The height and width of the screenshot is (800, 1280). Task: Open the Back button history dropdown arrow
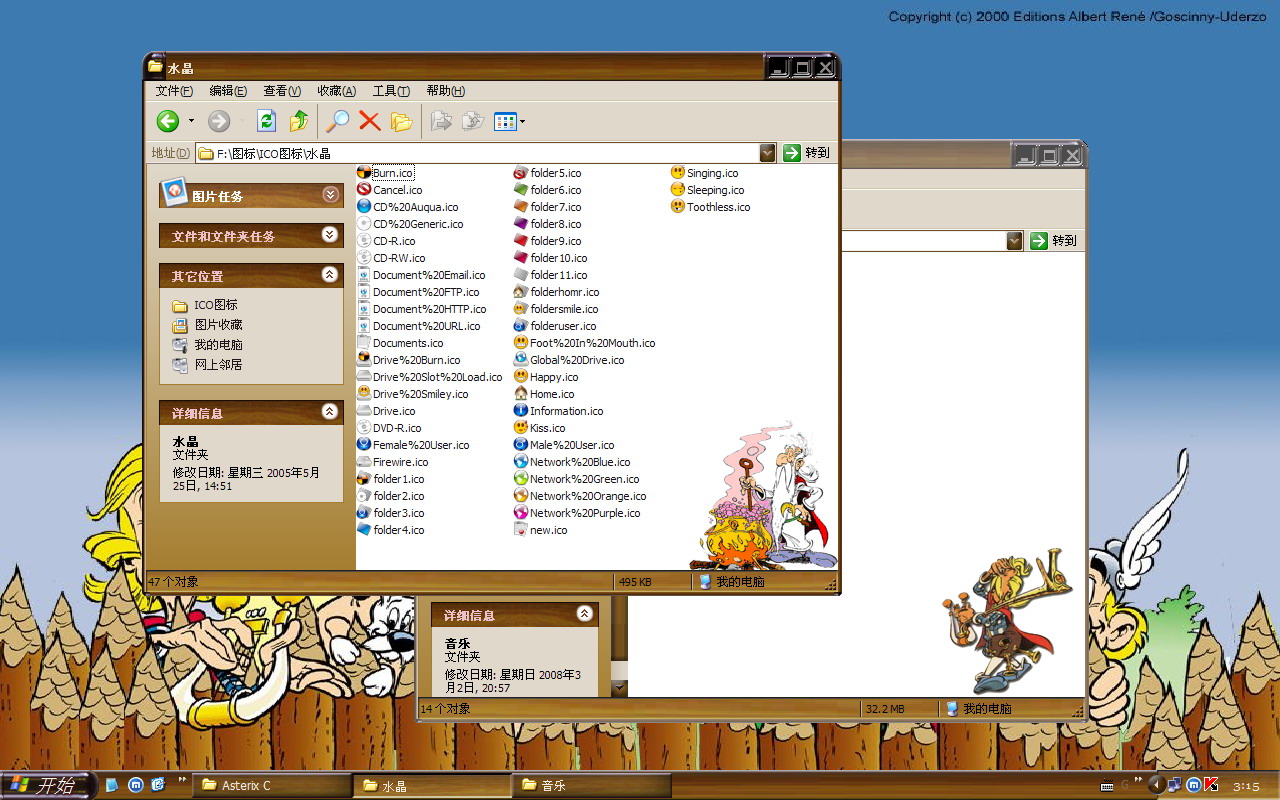click(x=191, y=122)
